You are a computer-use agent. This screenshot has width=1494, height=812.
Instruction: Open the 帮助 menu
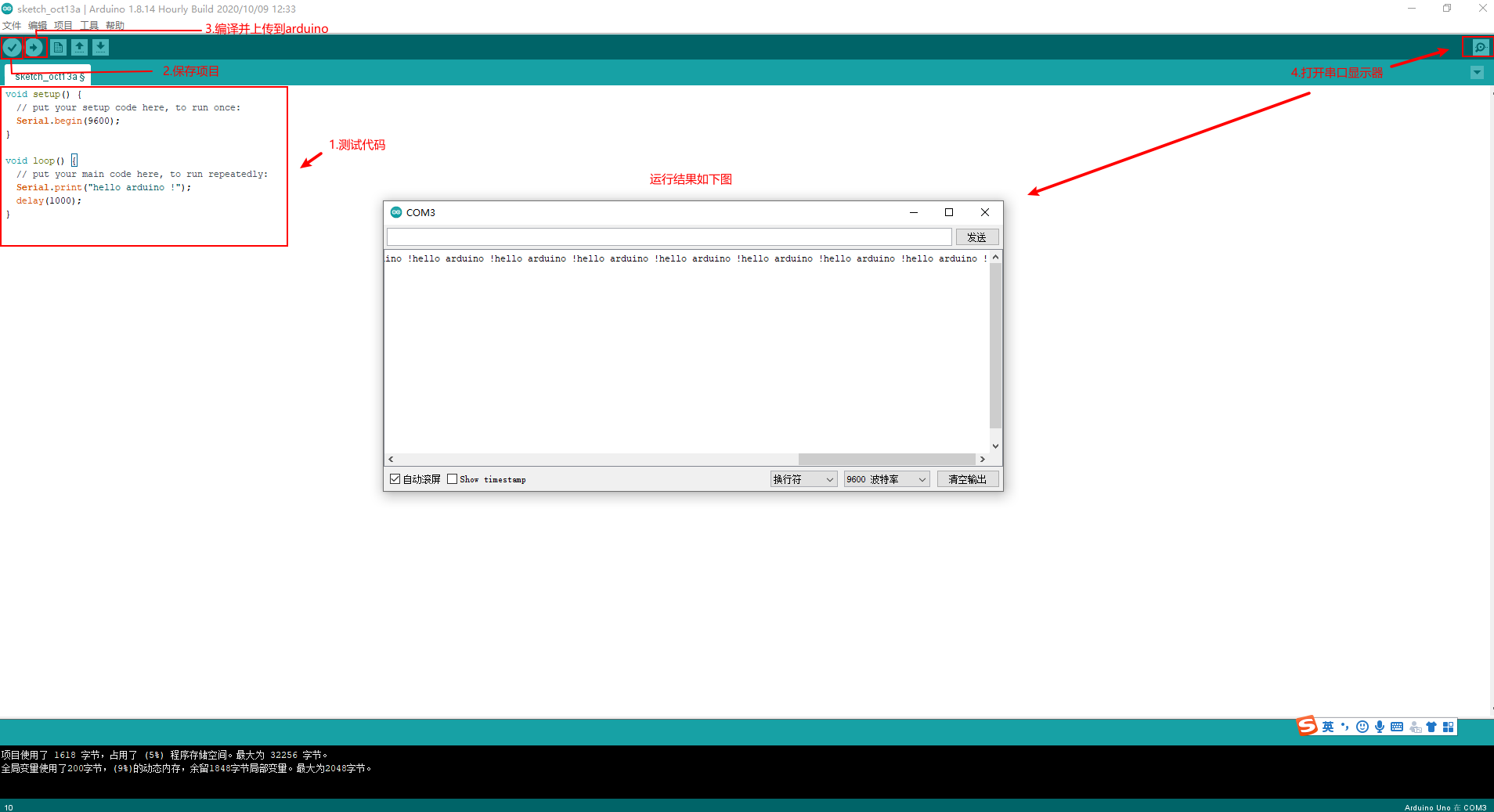(115, 26)
